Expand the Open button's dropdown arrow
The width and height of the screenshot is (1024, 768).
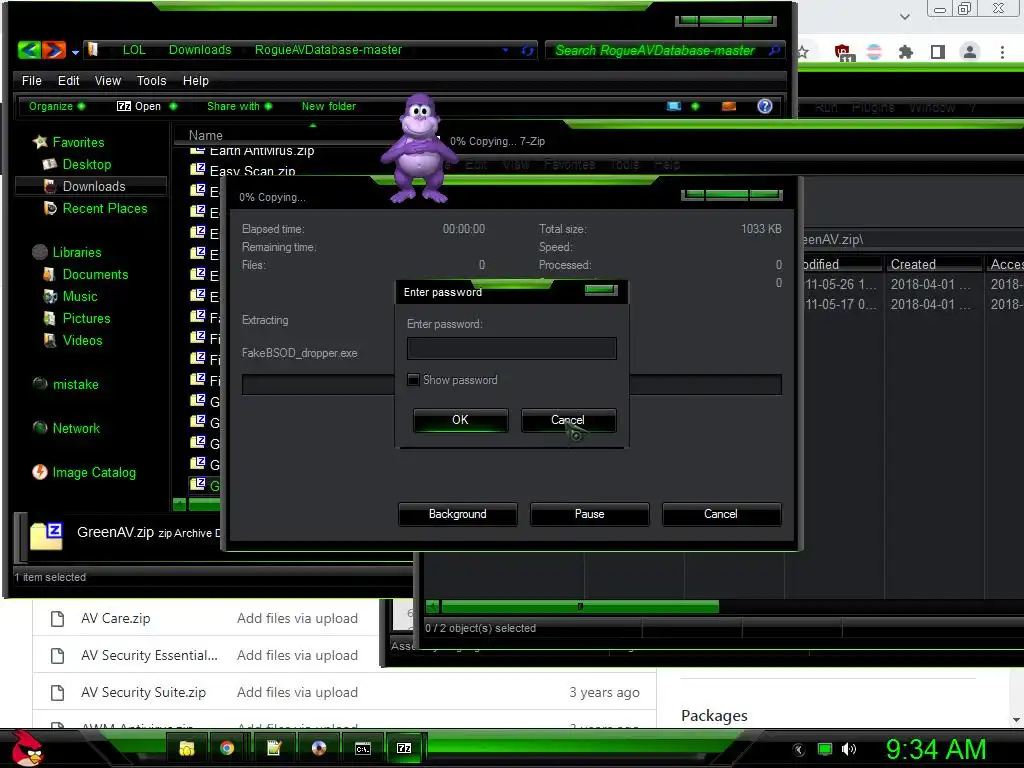[x=173, y=106]
